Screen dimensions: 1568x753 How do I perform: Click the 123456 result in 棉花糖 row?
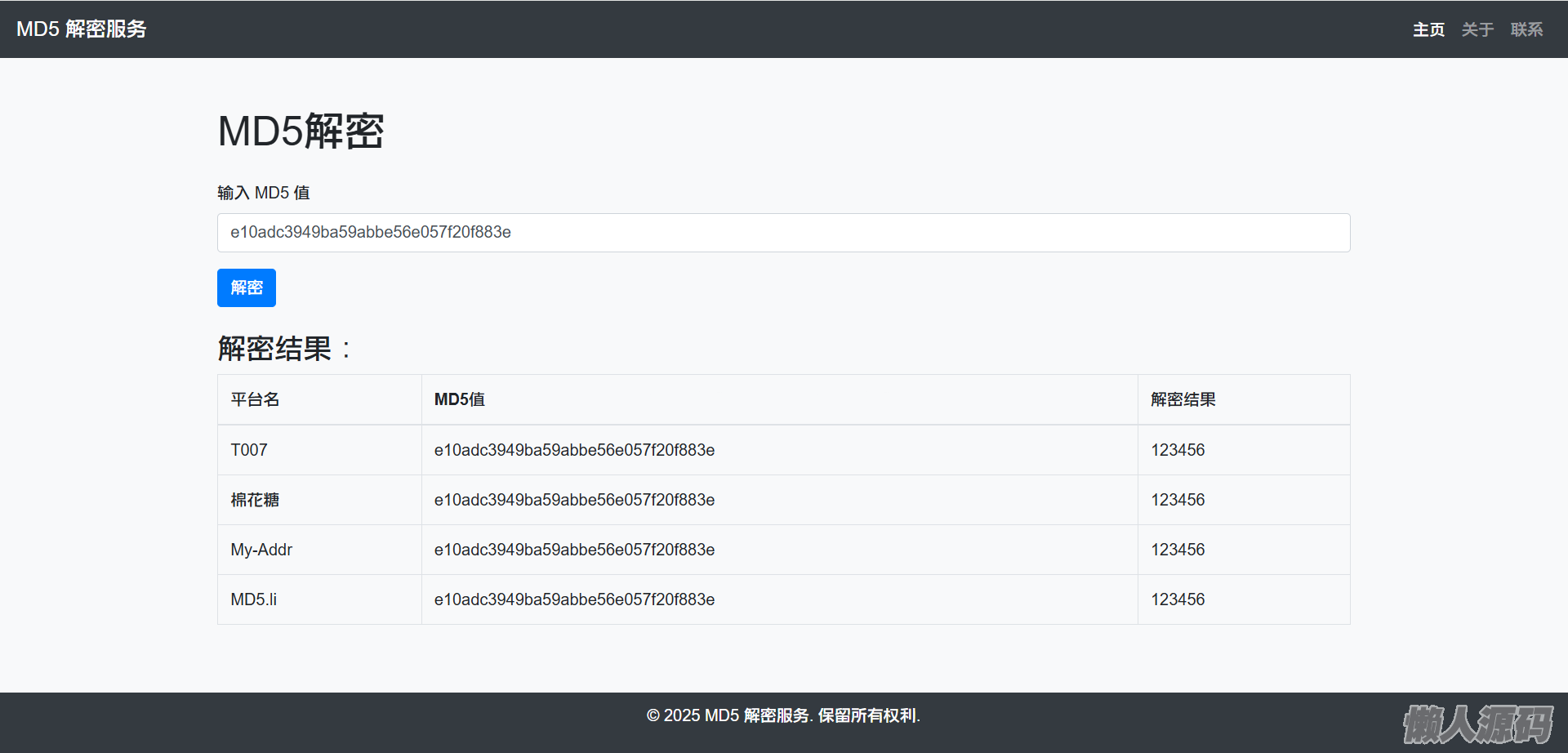[1178, 500]
